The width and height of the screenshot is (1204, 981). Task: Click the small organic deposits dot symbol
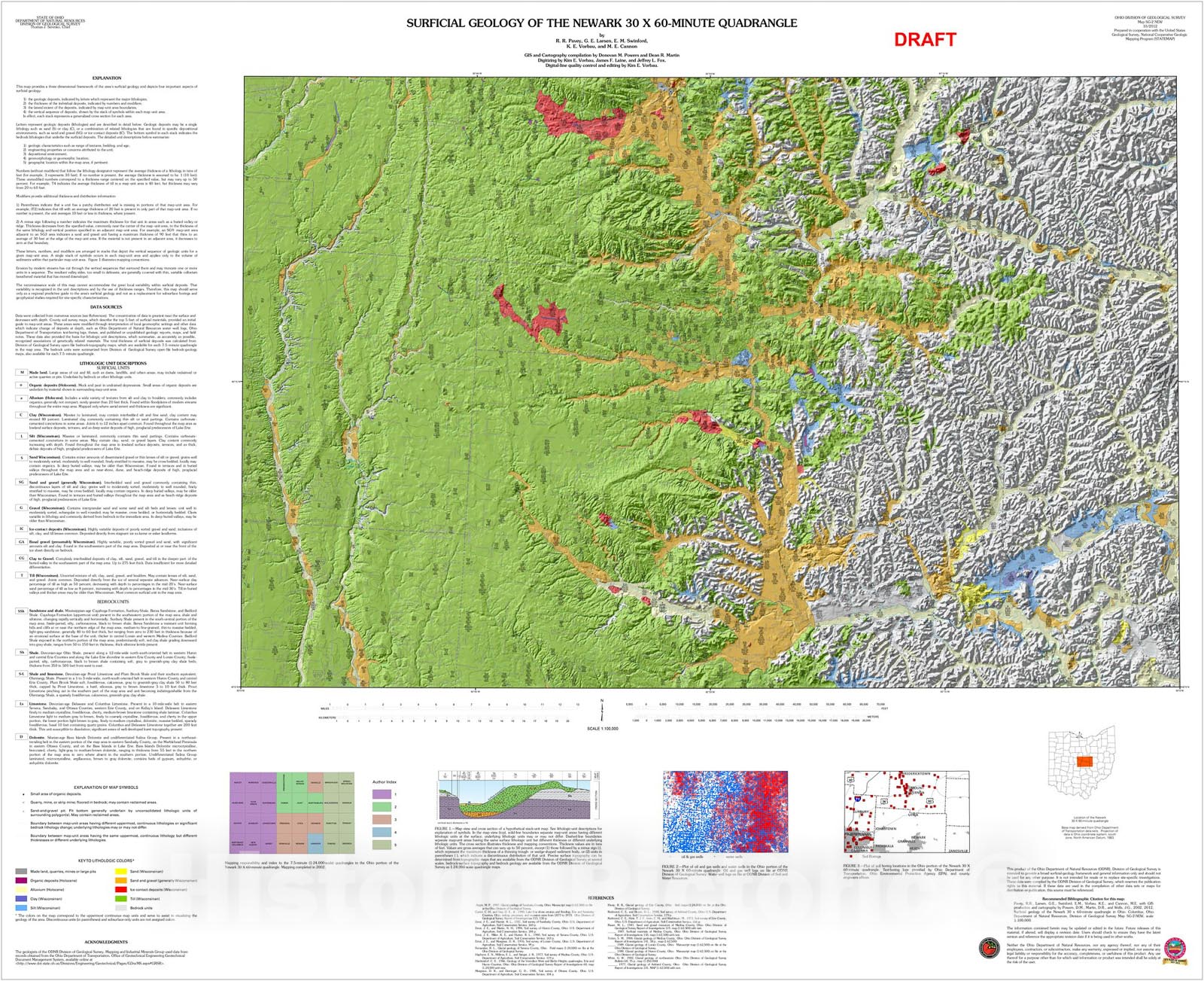click(22, 794)
